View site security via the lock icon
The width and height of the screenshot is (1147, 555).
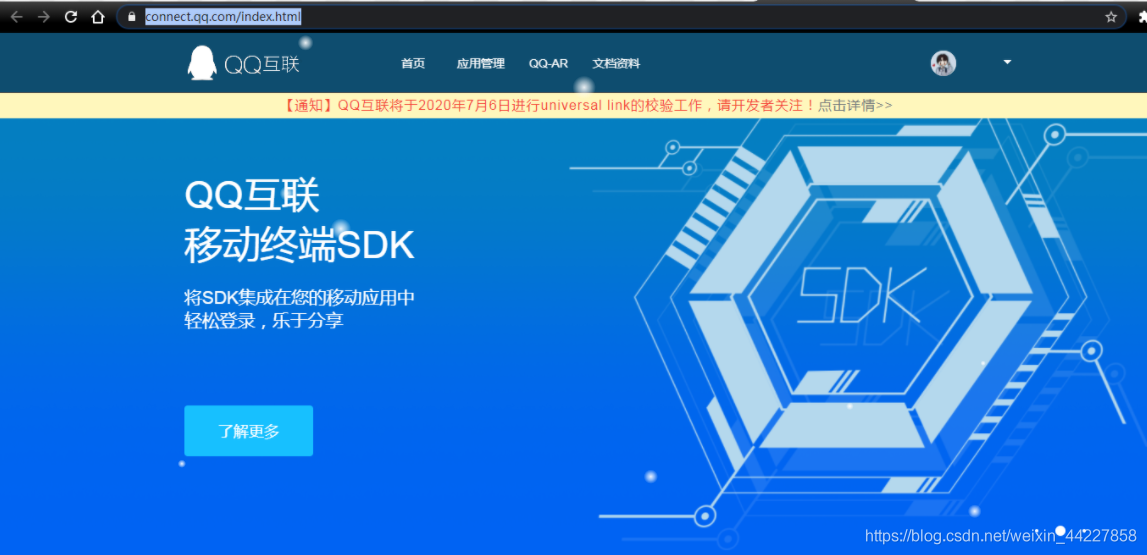point(132,17)
